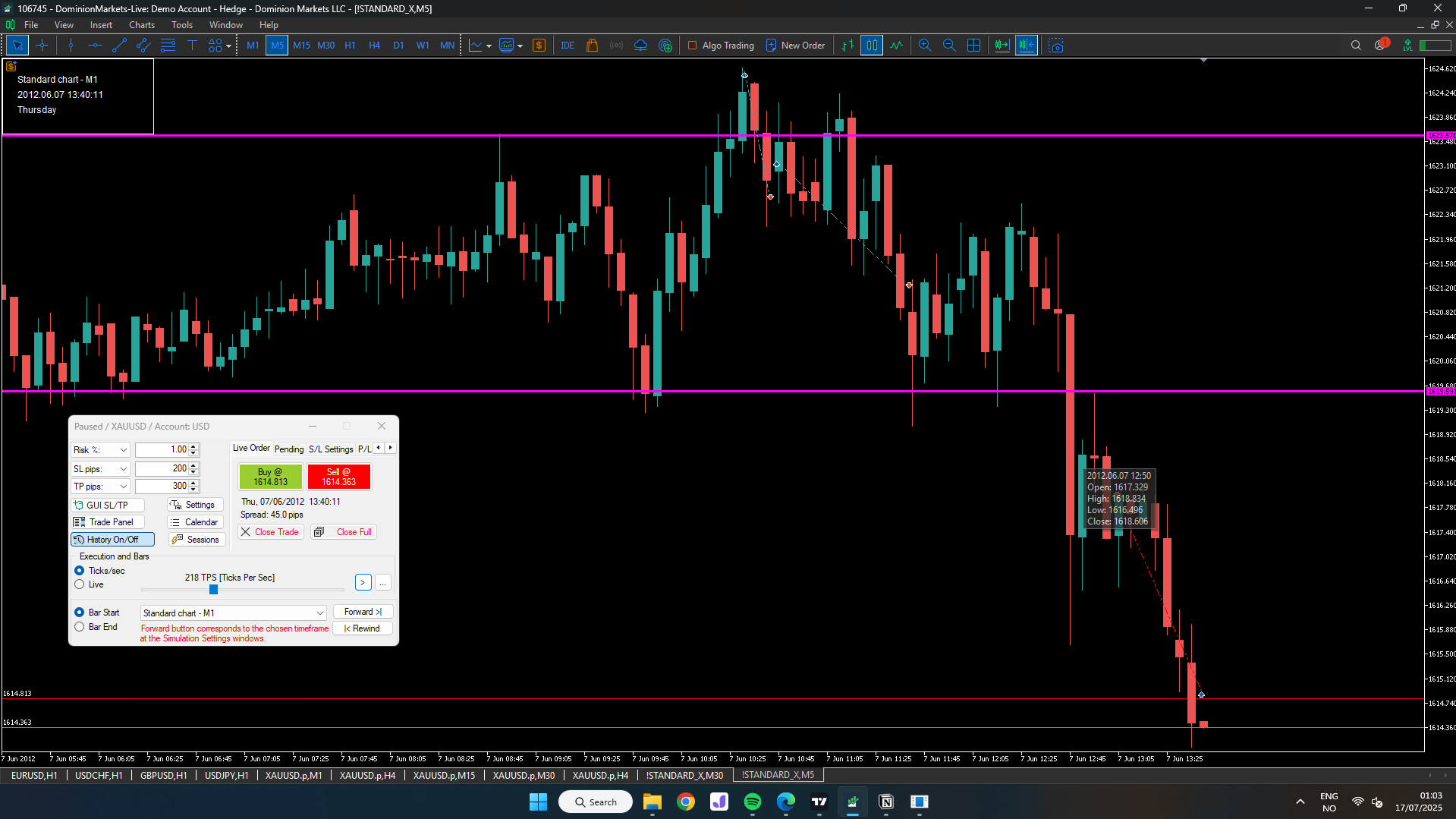Open the chart templates dropdown arrow
This screenshot has height=819, width=1456.
pyautogui.click(x=520, y=46)
